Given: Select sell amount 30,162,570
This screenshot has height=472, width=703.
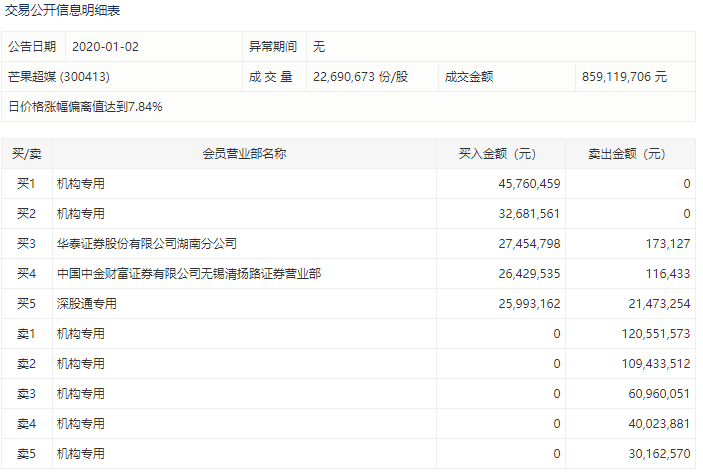Looking at the screenshot, I should 660,454.
